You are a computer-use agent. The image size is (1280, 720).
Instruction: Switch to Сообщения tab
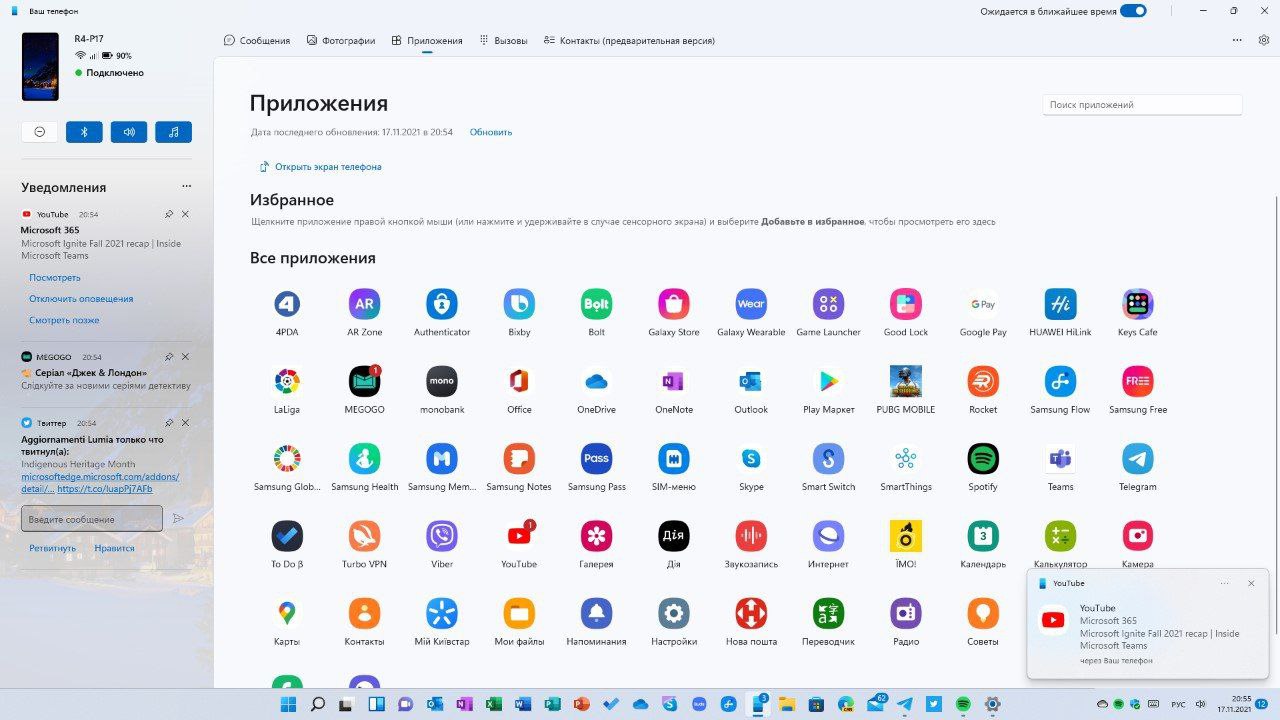pyautogui.click(x=257, y=41)
